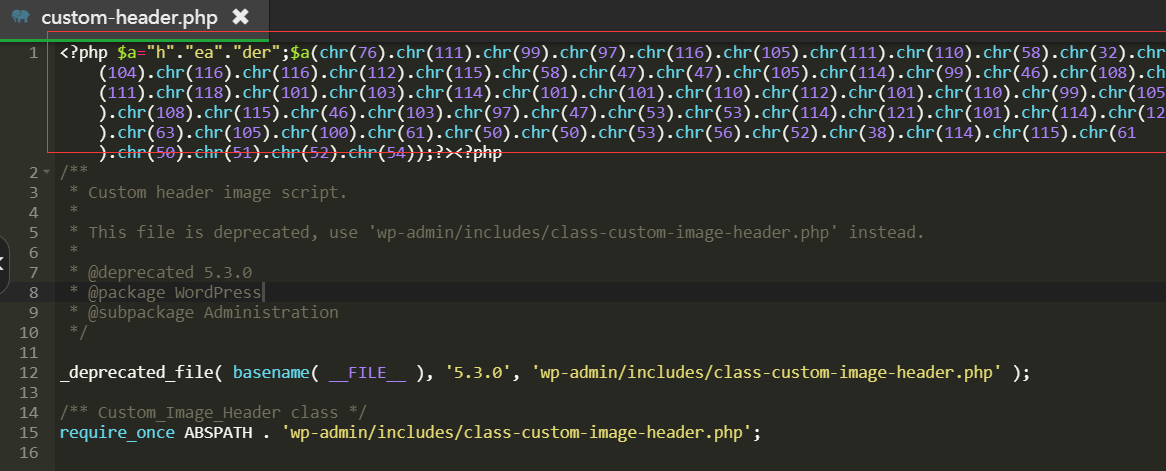Click line number 16 in the gutter
This screenshot has height=471, width=1166.
pos(29,452)
